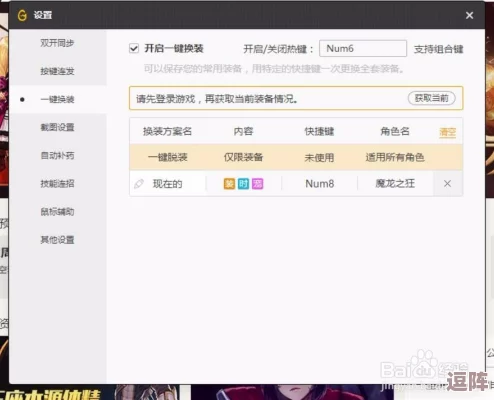
Task: Click the 仅限装备 content cell
Action: (x=243, y=157)
